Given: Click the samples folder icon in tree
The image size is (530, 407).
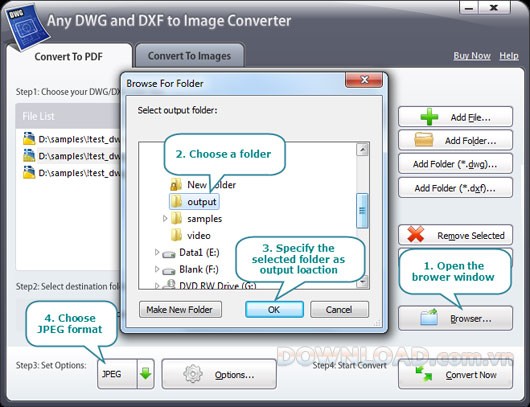Looking at the screenshot, I should tap(176, 218).
